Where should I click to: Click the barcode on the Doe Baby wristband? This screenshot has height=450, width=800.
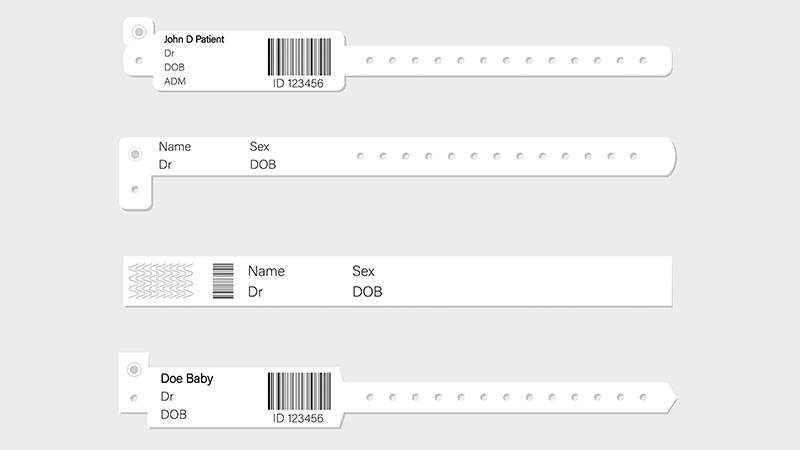[299, 391]
